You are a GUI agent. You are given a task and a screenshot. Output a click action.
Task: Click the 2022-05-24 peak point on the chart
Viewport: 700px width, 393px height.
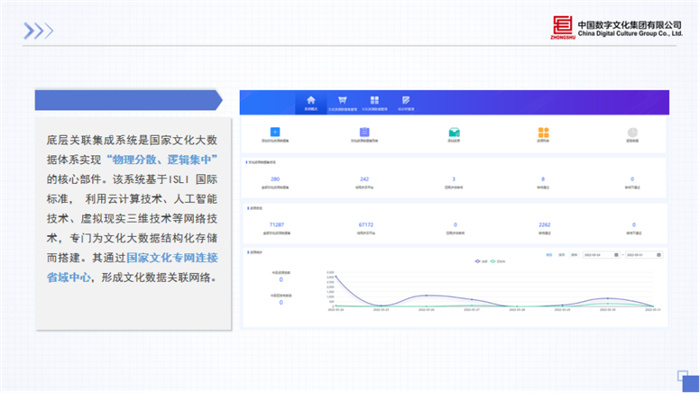335,276
